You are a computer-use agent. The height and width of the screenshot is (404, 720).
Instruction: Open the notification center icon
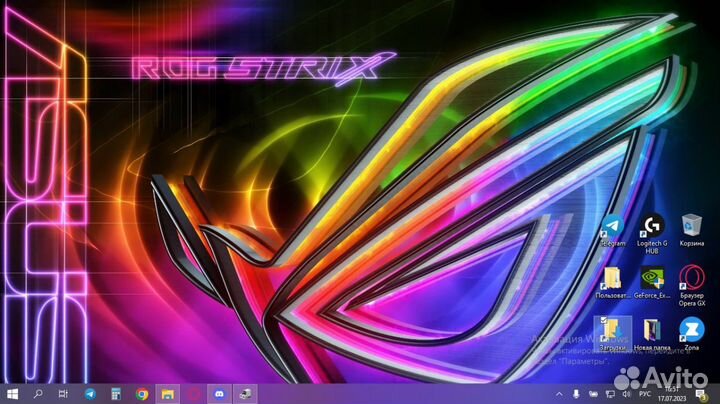(701, 394)
